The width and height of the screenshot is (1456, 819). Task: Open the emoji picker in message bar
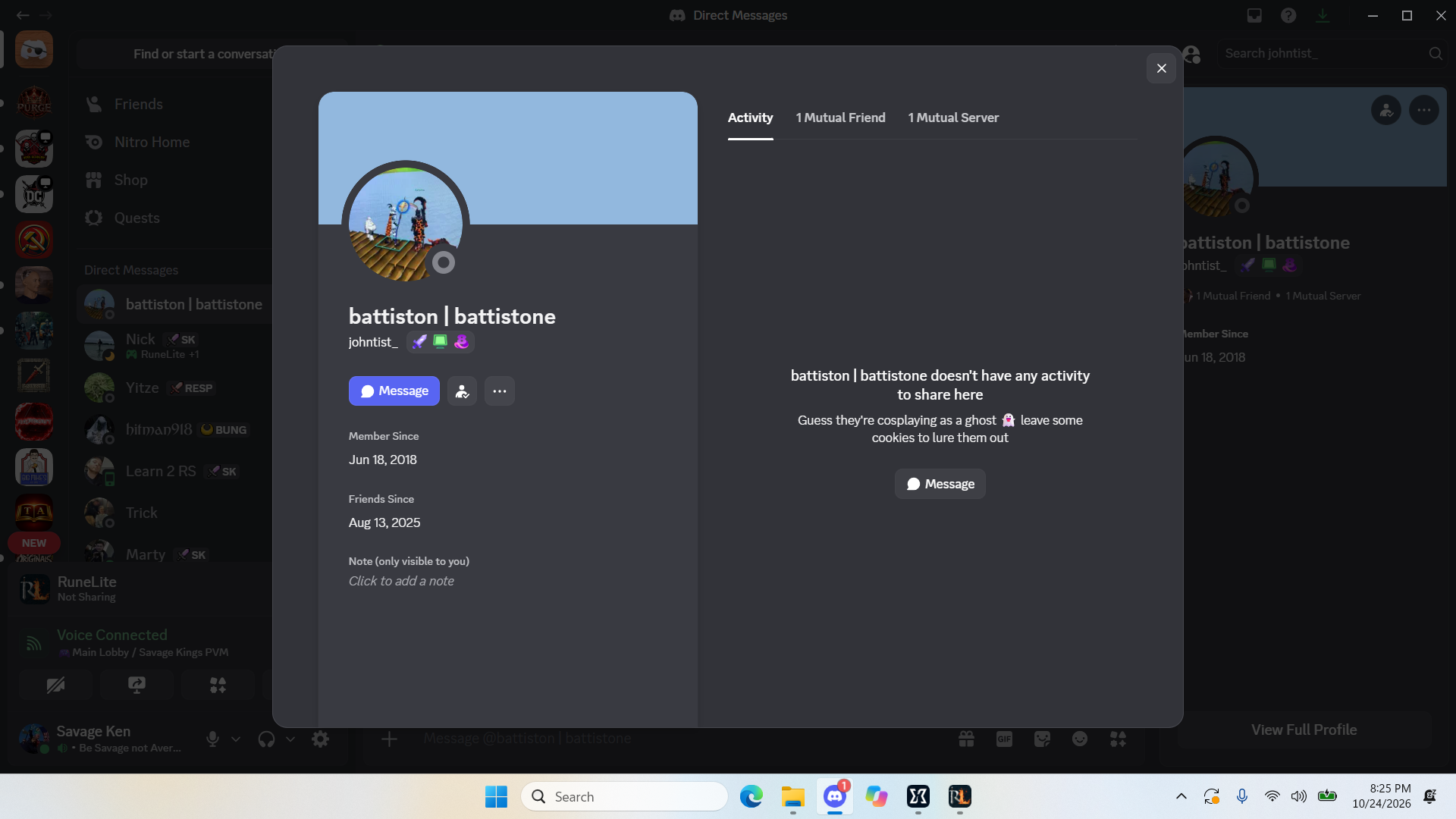[x=1080, y=739]
